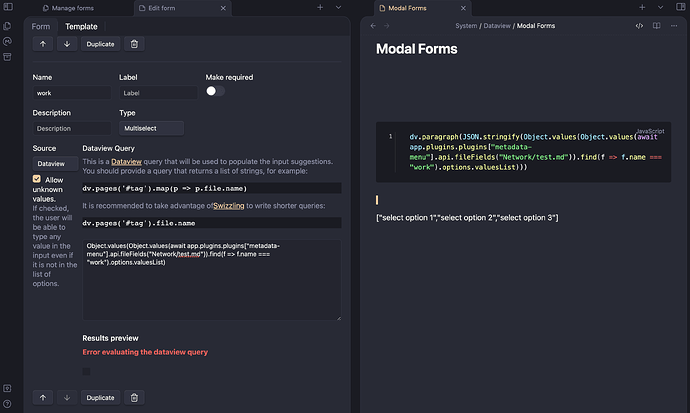Switch to reading view with the book icon

[x=657, y=26]
